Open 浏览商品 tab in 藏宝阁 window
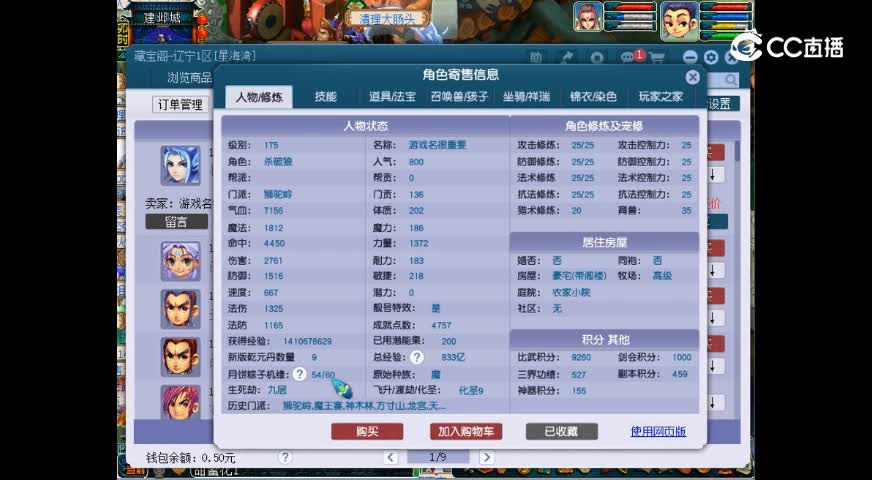Image resolution: width=872 pixels, height=480 pixels. (190, 78)
